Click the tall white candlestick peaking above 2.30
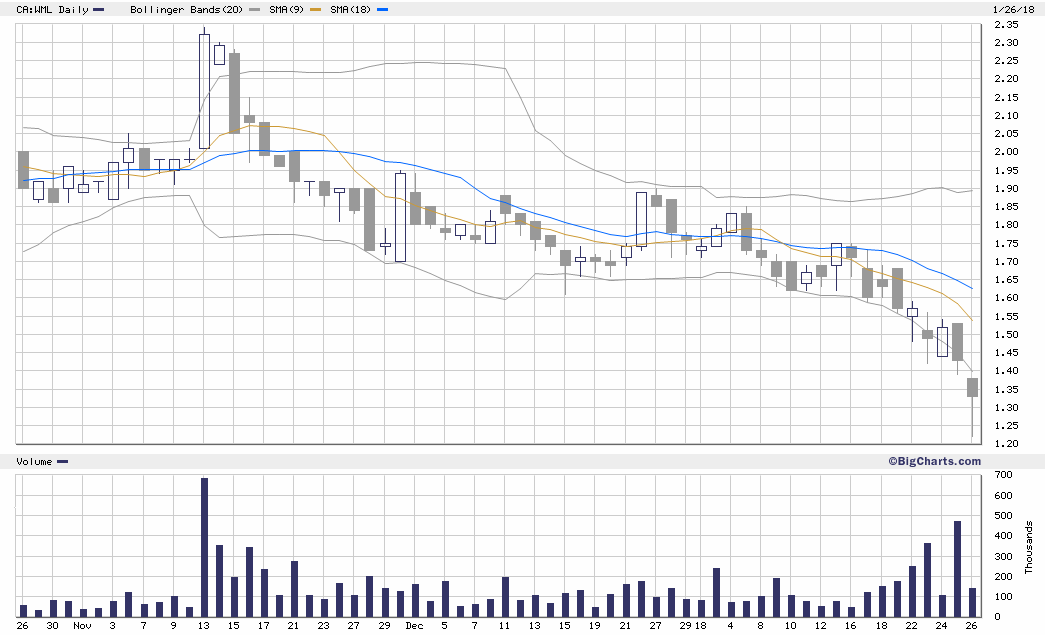1045x635 pixels. [204, 91]
